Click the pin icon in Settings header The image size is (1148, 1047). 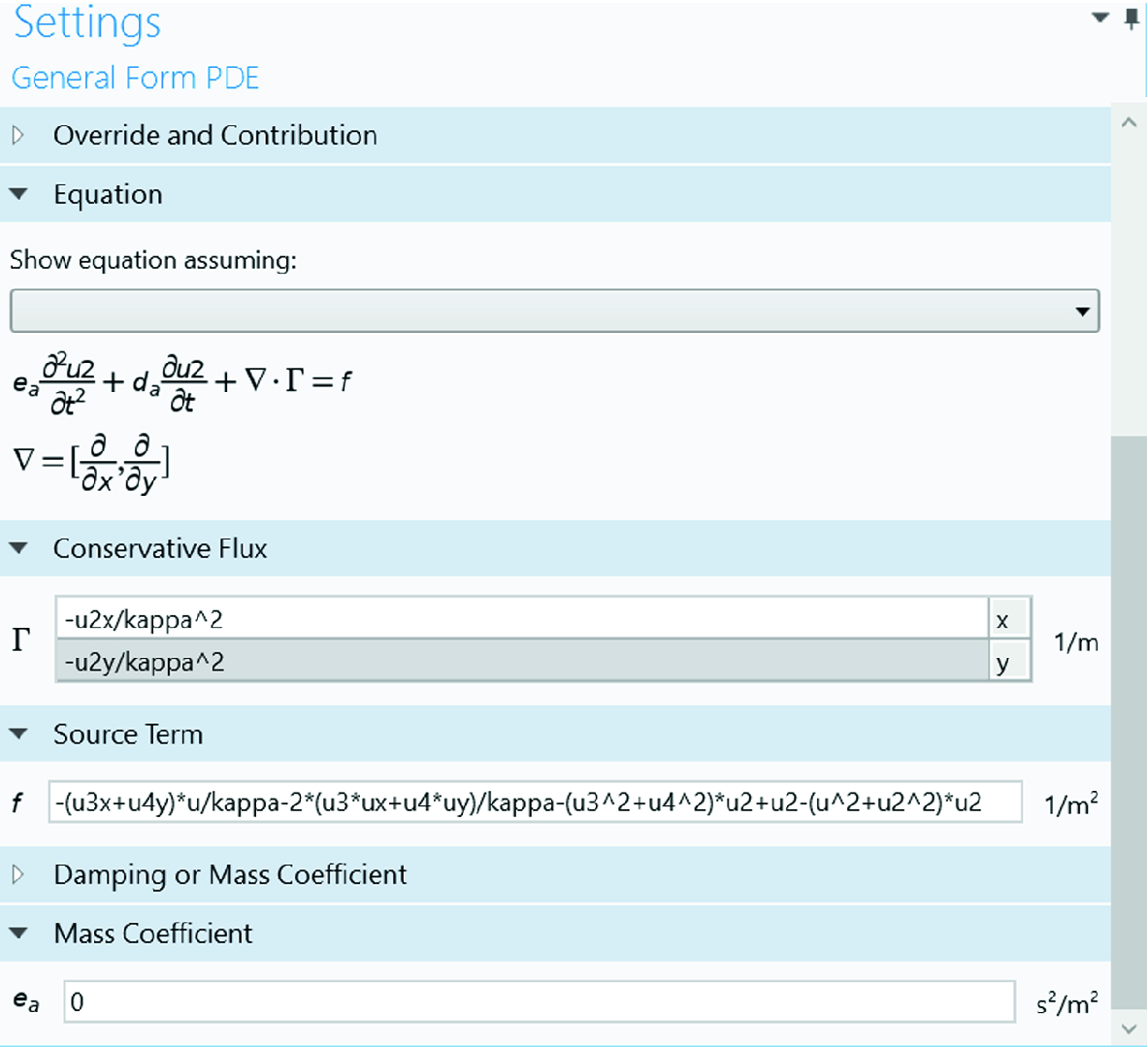point(1132,19)
